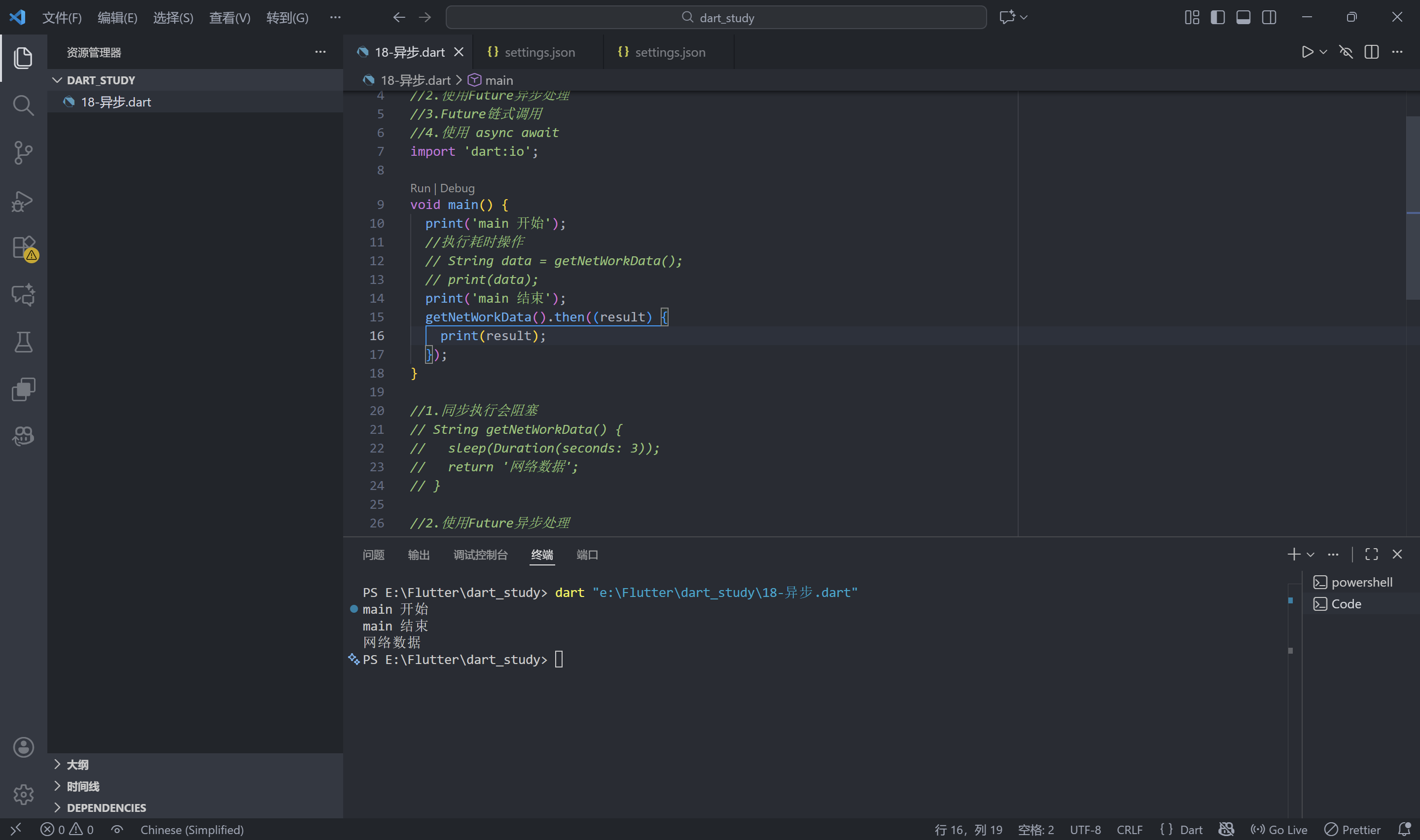1420x840 pixels.
Task: Switch to the first settings.json tab
Action: pos(538,52)
